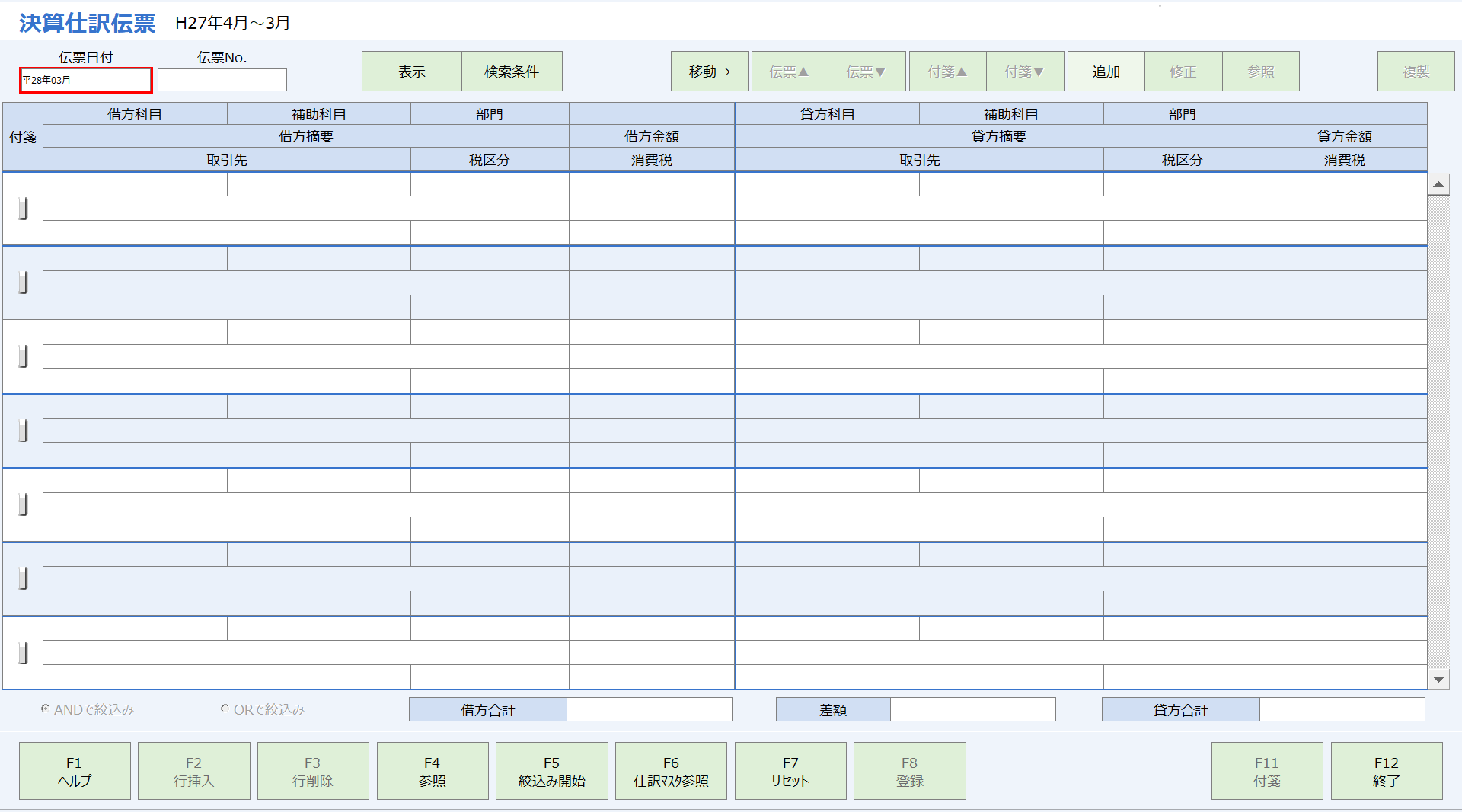Image resolution: width=1462 pixels, height=812 pixels.
Task: Click the 付箋 icon on the first row
Action: 23,208
